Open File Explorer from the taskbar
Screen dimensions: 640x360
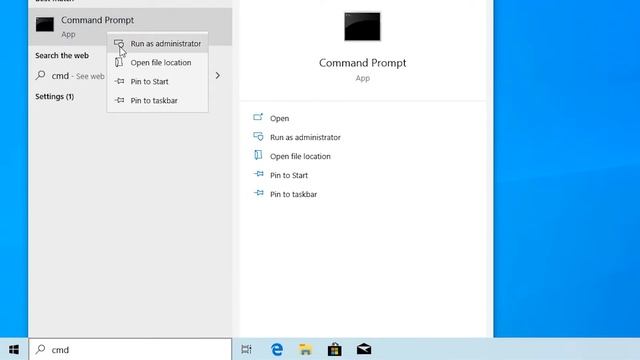[305, 349]
